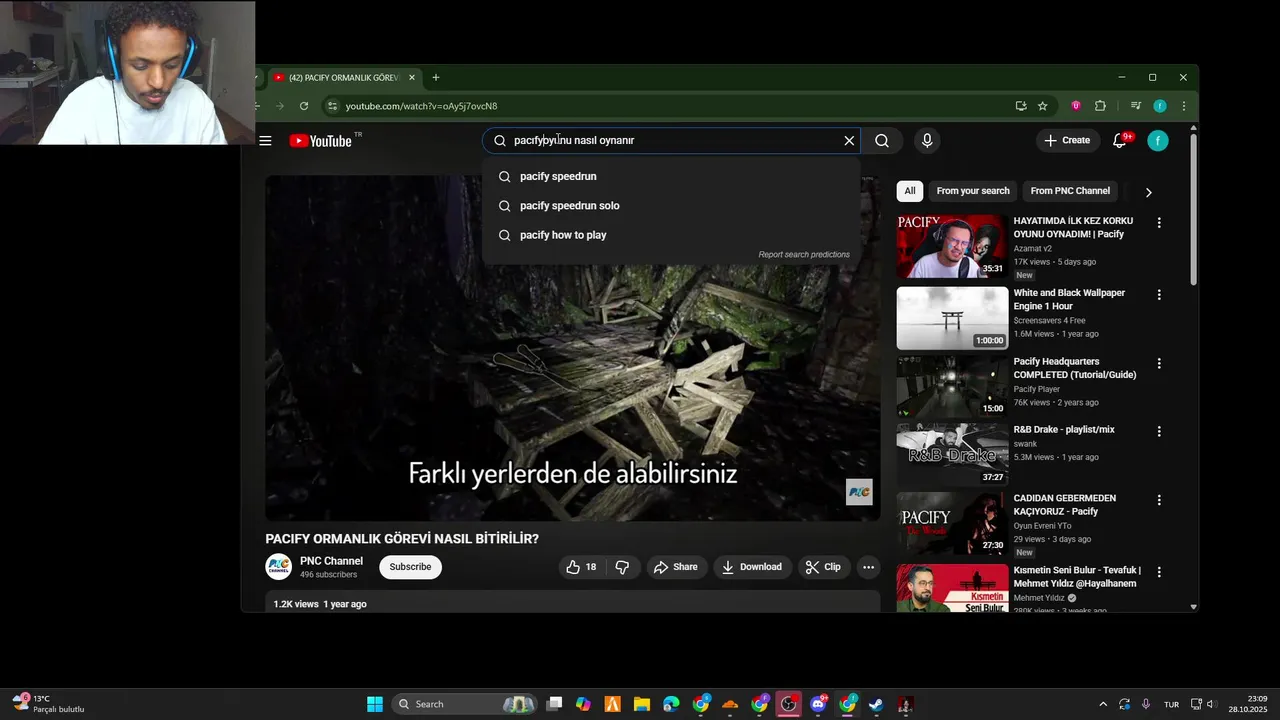The height and width of the screenshot is (720, 1280).
Task: Open options for White and Black Wallpaper video
Action: pos(1159,295)
